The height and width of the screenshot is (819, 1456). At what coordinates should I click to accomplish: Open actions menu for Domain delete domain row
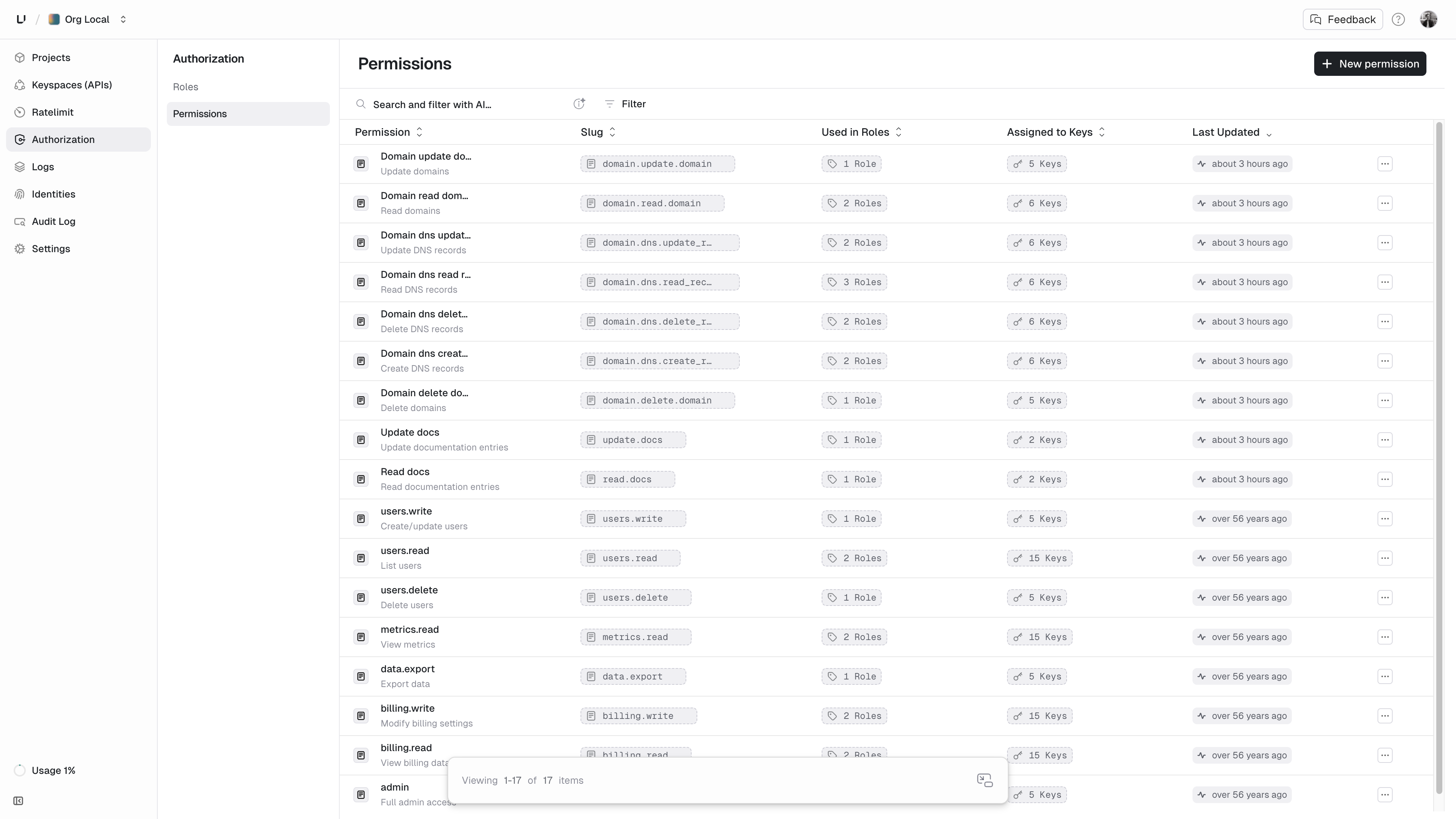pyautogui.click(x=1385, y=400)
